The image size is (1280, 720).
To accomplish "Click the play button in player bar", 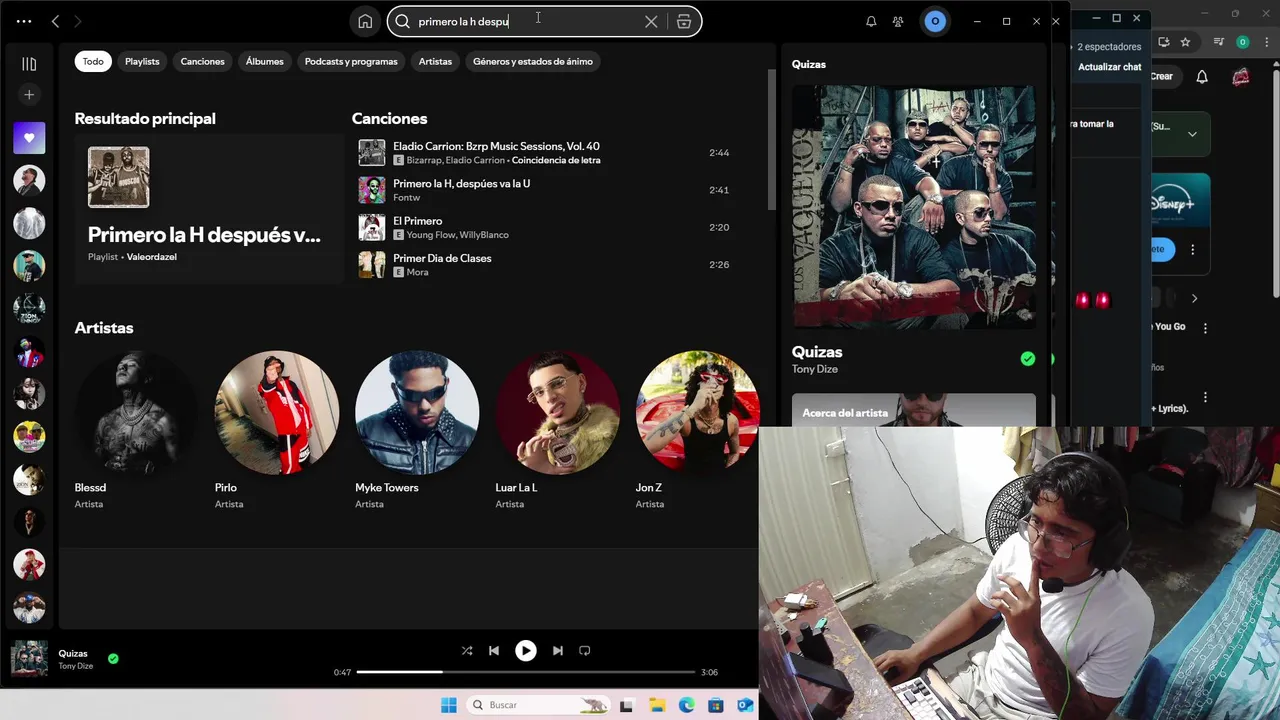I will click(526, 650).
